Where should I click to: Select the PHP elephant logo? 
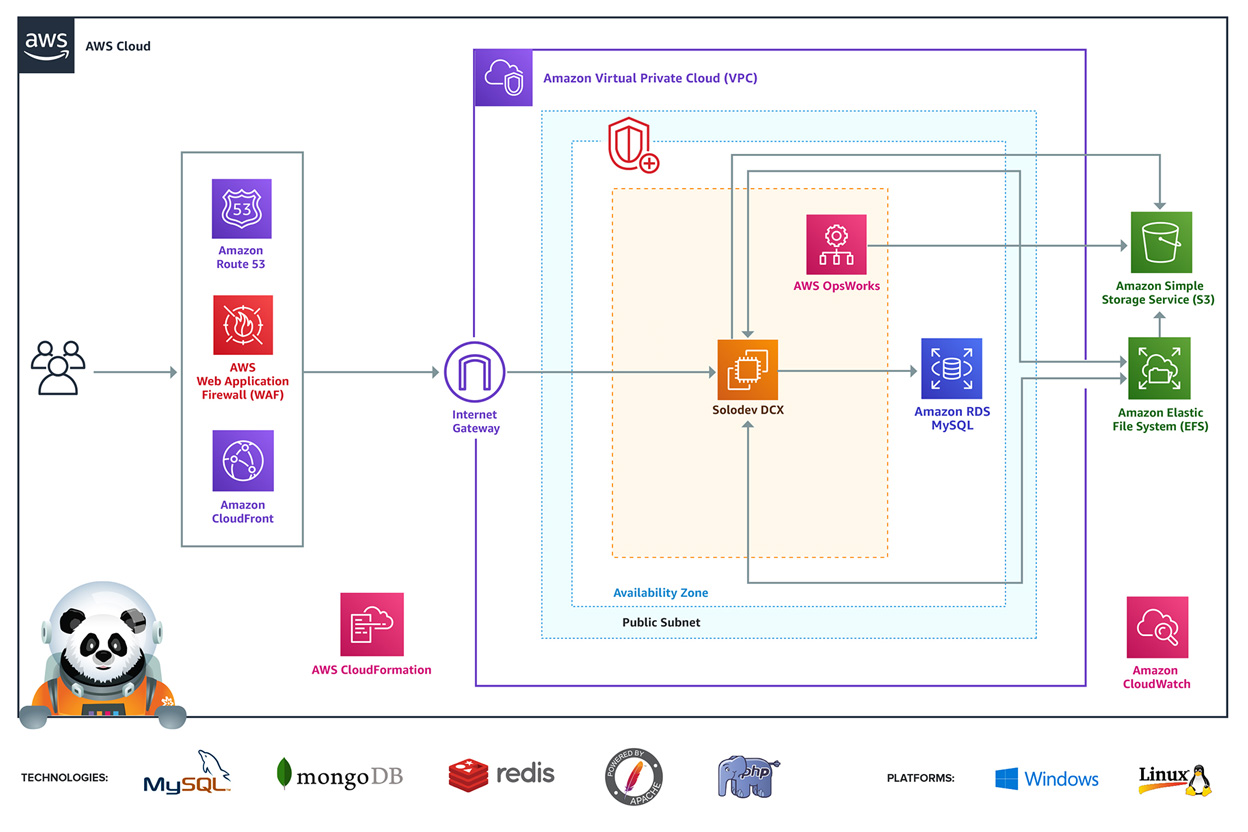tap(748, 776)
